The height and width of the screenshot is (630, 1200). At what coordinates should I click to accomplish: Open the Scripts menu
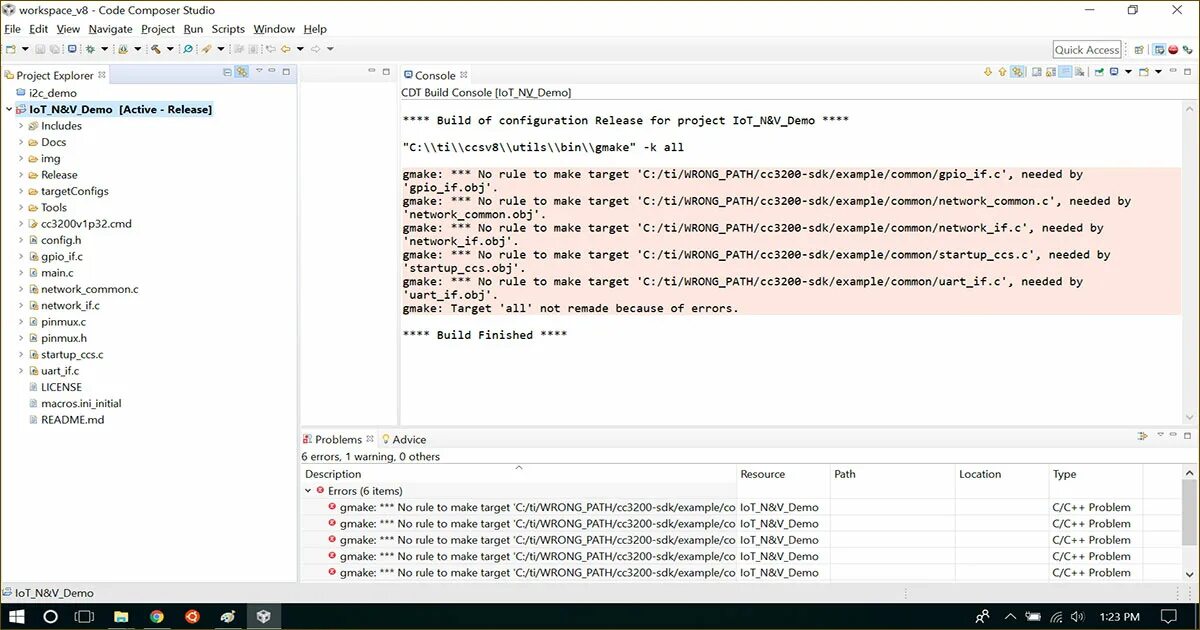tap(228, 29)
